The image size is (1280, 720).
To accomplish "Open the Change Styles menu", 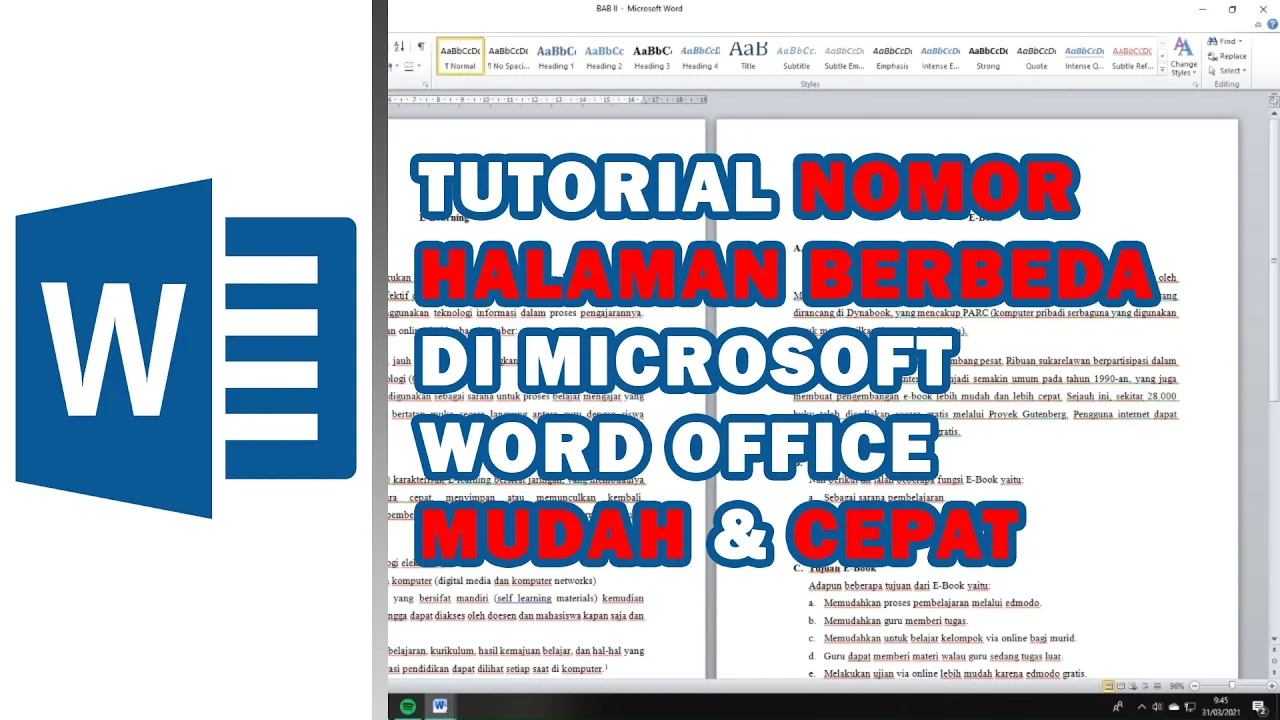I will pos(1183,57).
